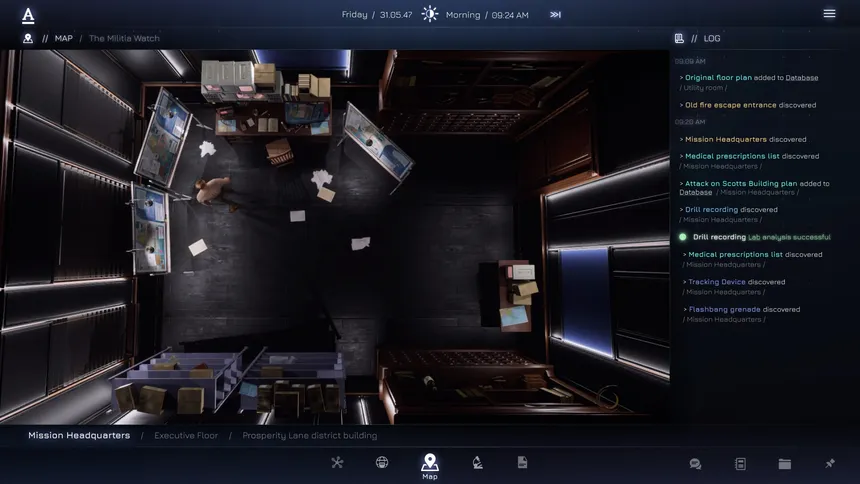Open the notebook icon
Viewport: 860px width, 484px height.
pyautogui.click(x=740, y=464)
